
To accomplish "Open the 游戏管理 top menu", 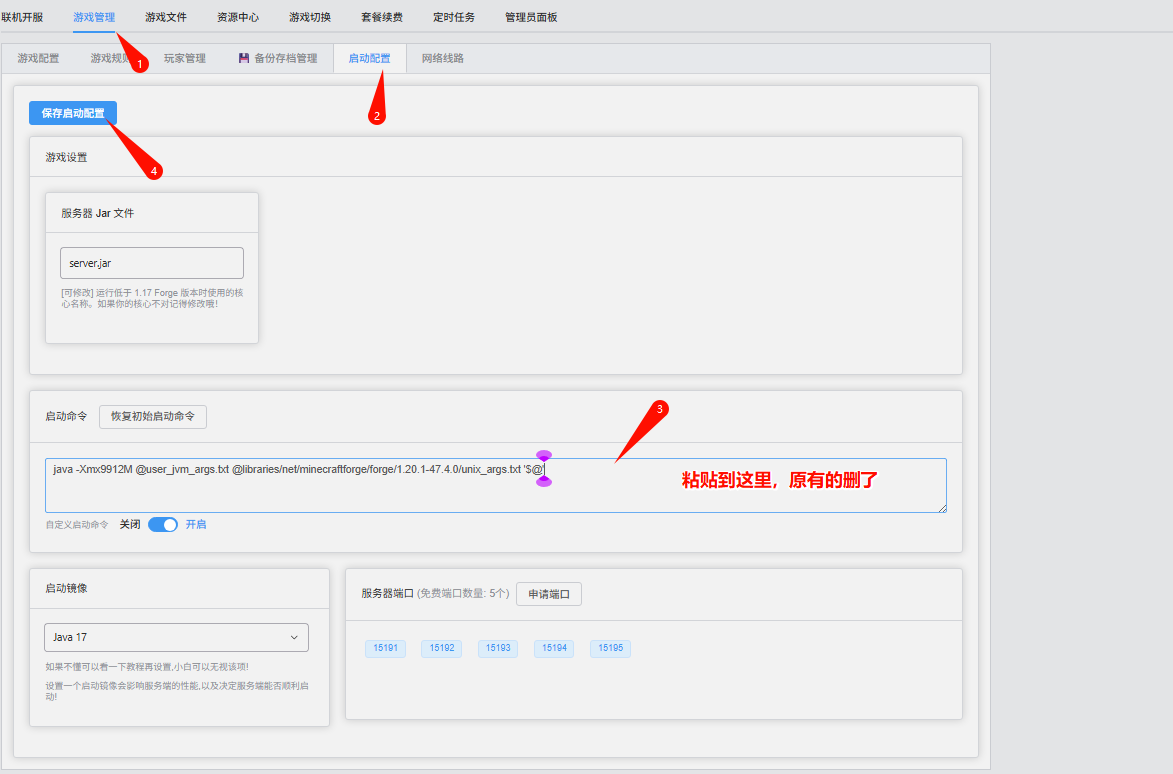I will [x=94, y=18].
